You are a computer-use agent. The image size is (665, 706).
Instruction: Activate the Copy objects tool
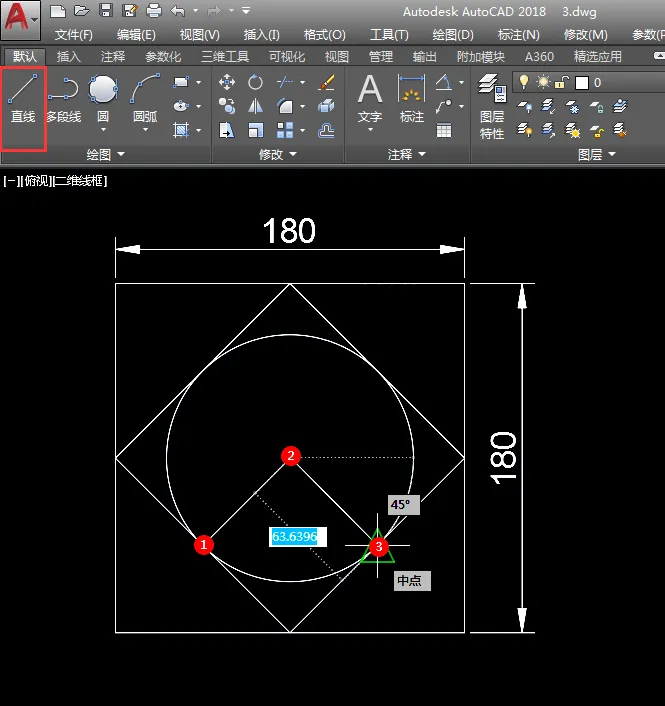click(226, 106)
